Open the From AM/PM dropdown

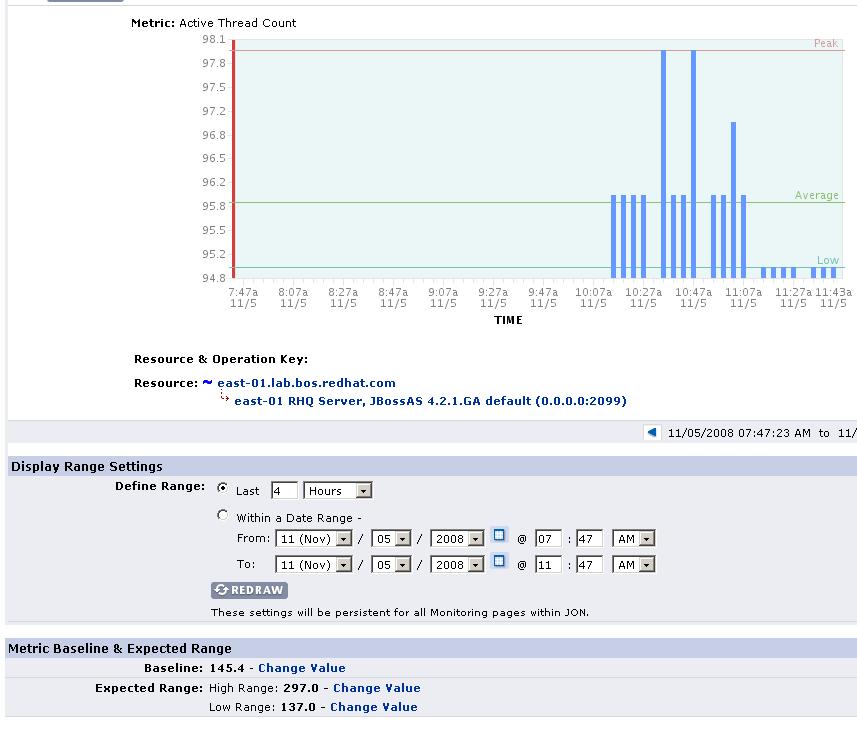(x=633, y=538)
